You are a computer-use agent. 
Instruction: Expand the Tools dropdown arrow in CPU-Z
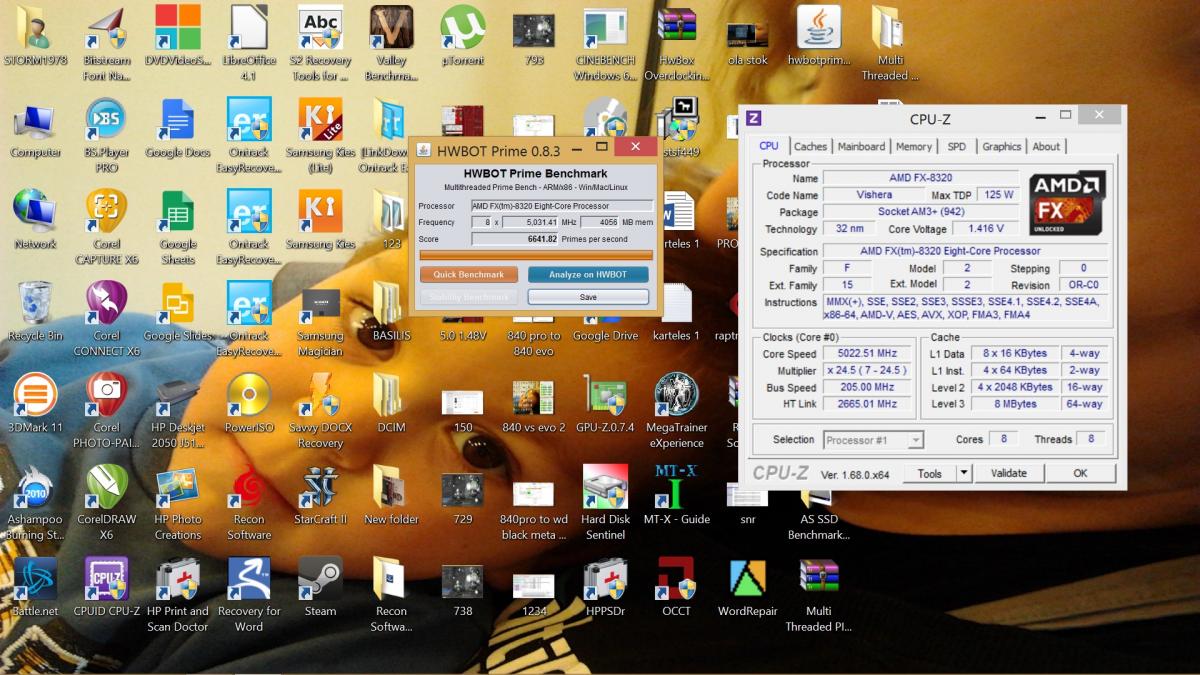[964, 473]
